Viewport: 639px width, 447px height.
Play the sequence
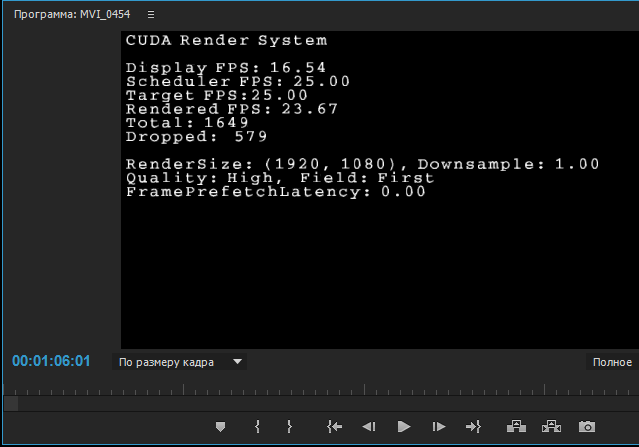coord(404,427)
